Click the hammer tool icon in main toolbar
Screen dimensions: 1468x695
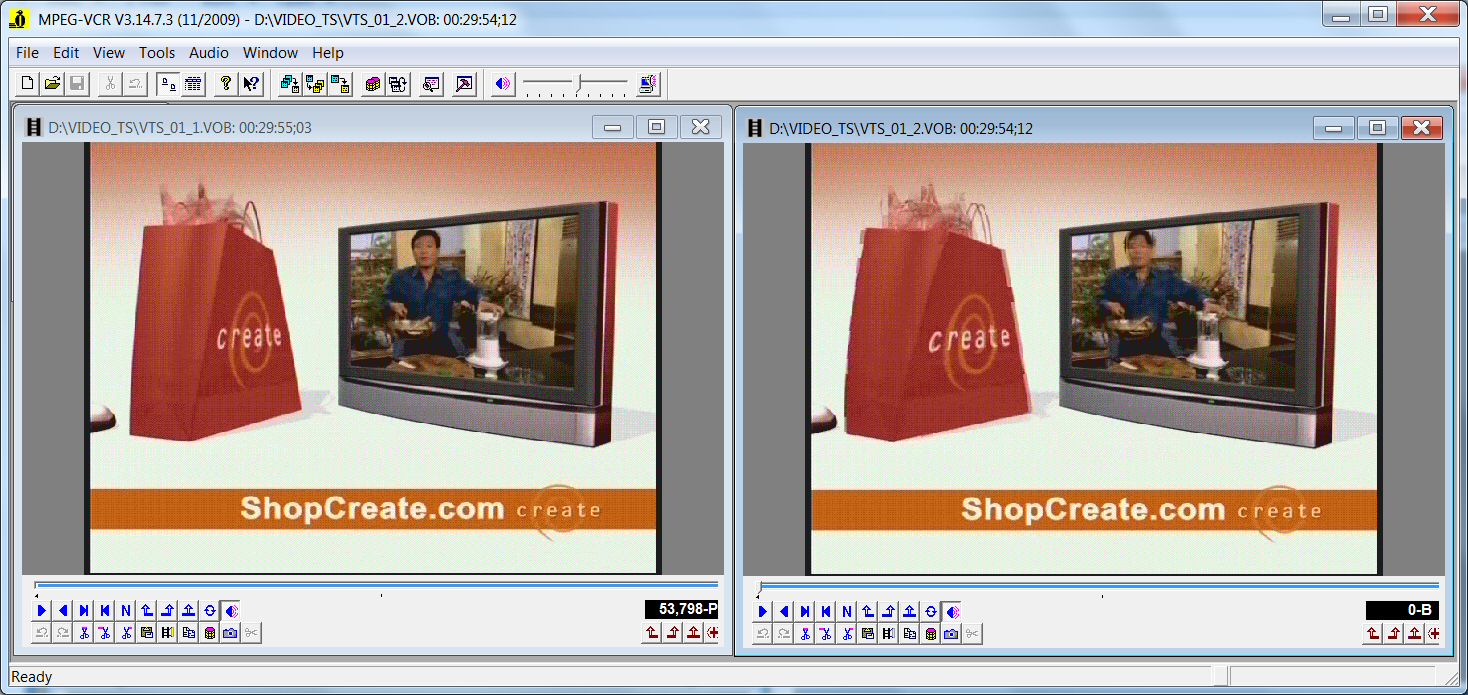(464, 84)
